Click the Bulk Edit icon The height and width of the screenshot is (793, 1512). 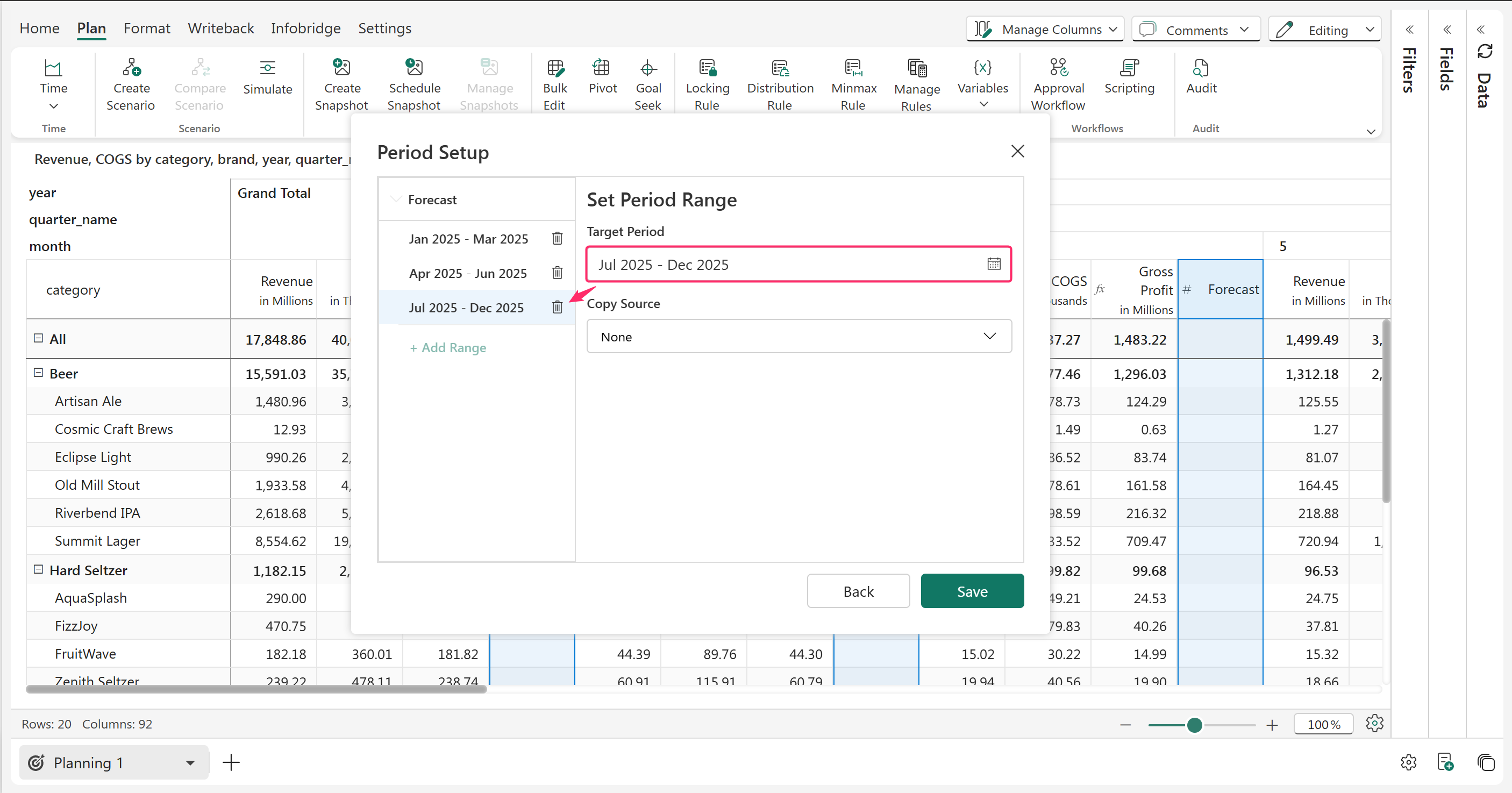tap(555, 68)
